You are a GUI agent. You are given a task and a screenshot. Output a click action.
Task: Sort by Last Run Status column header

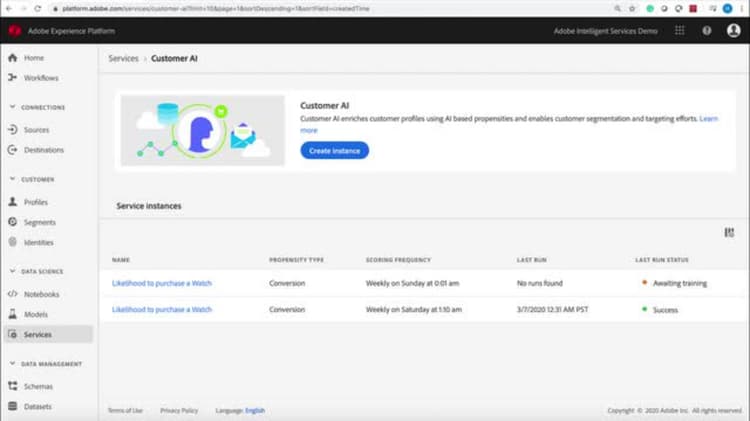pos(662,260)
